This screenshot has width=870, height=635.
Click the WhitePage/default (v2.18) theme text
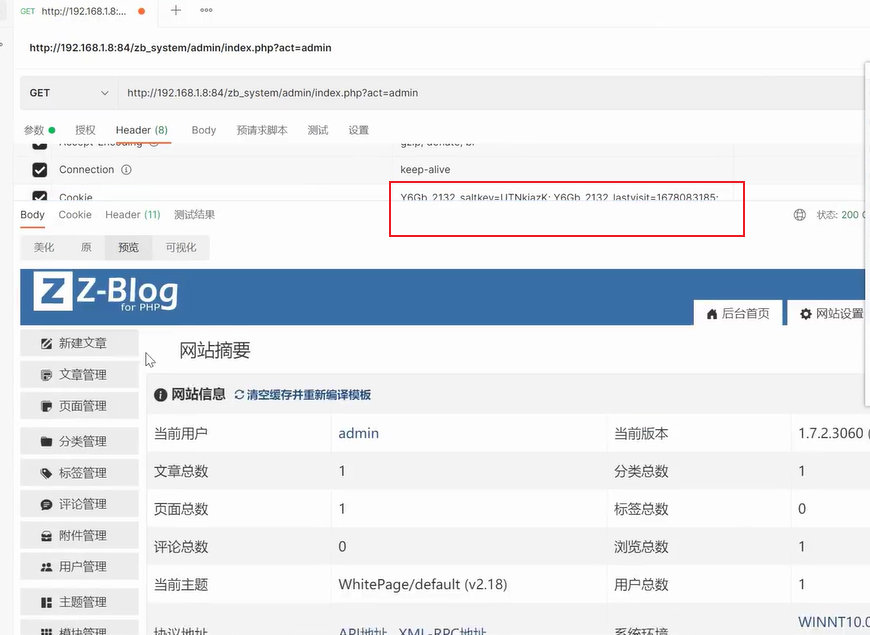(423, 584)
